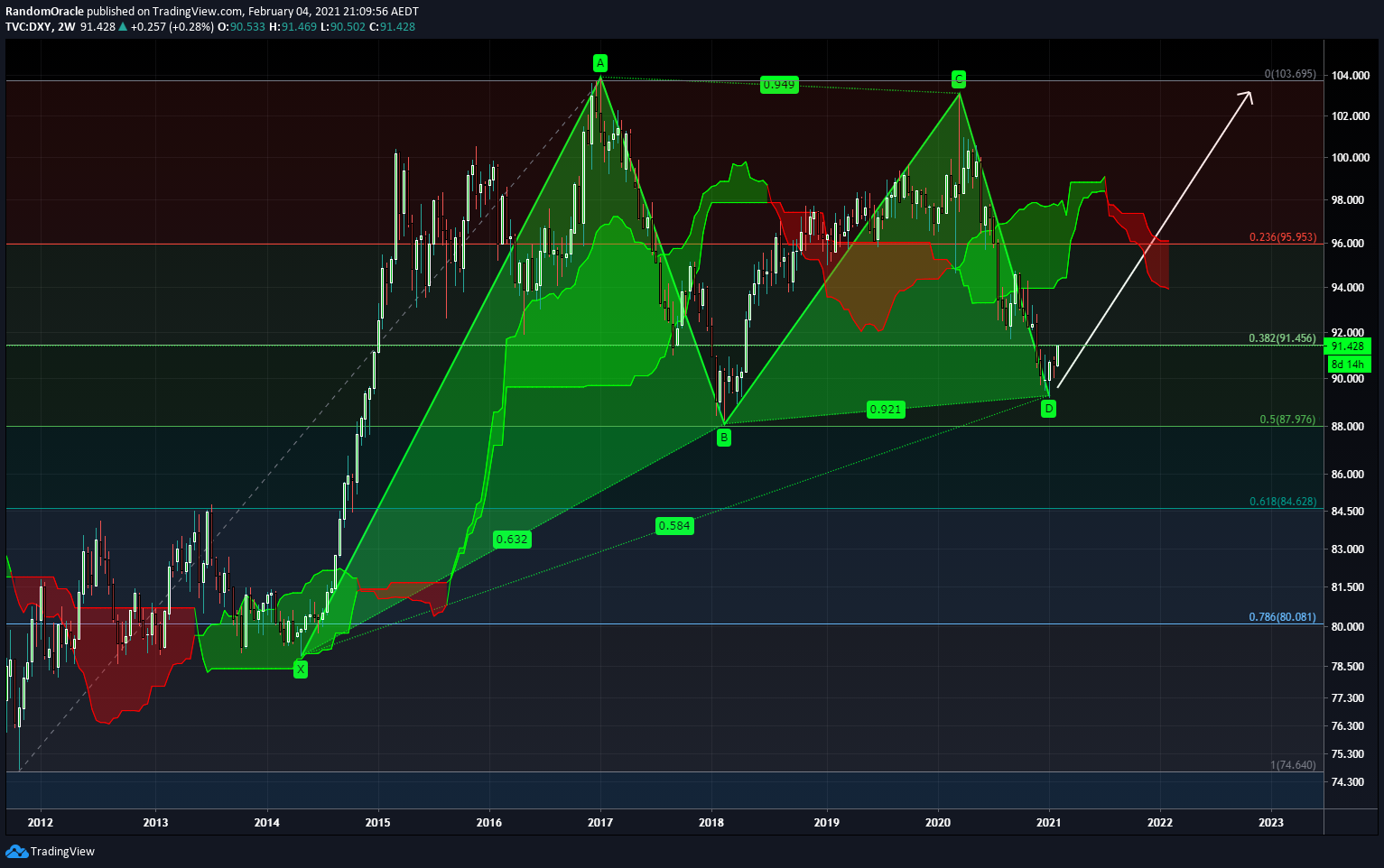Image resolution: width=1384 pixels, height=868 pixels.
Task: Click the 100.000 price axis label
Action: tap(1351, 158)
